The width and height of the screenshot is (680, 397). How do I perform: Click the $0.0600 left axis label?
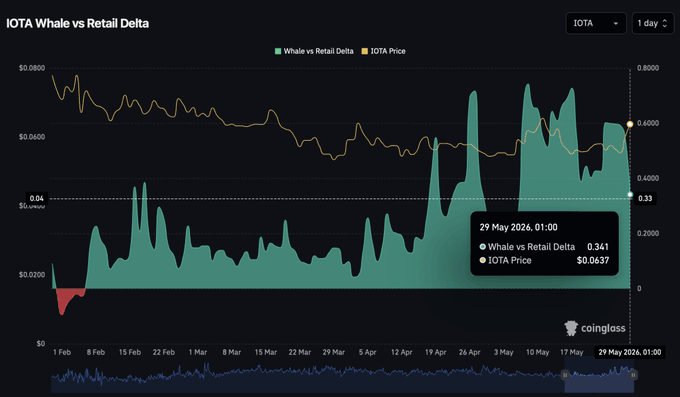pyautogui.click(x=32, y=137)
